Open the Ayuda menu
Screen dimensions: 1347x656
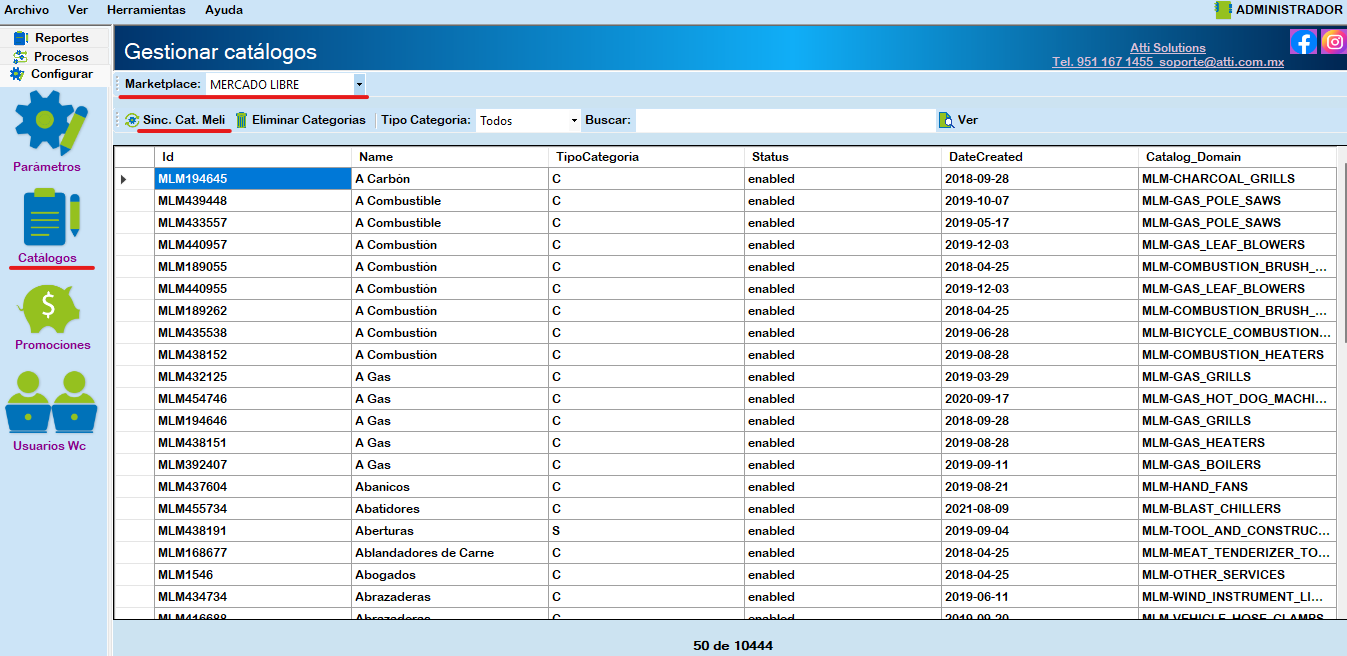(x=223, y=9)
